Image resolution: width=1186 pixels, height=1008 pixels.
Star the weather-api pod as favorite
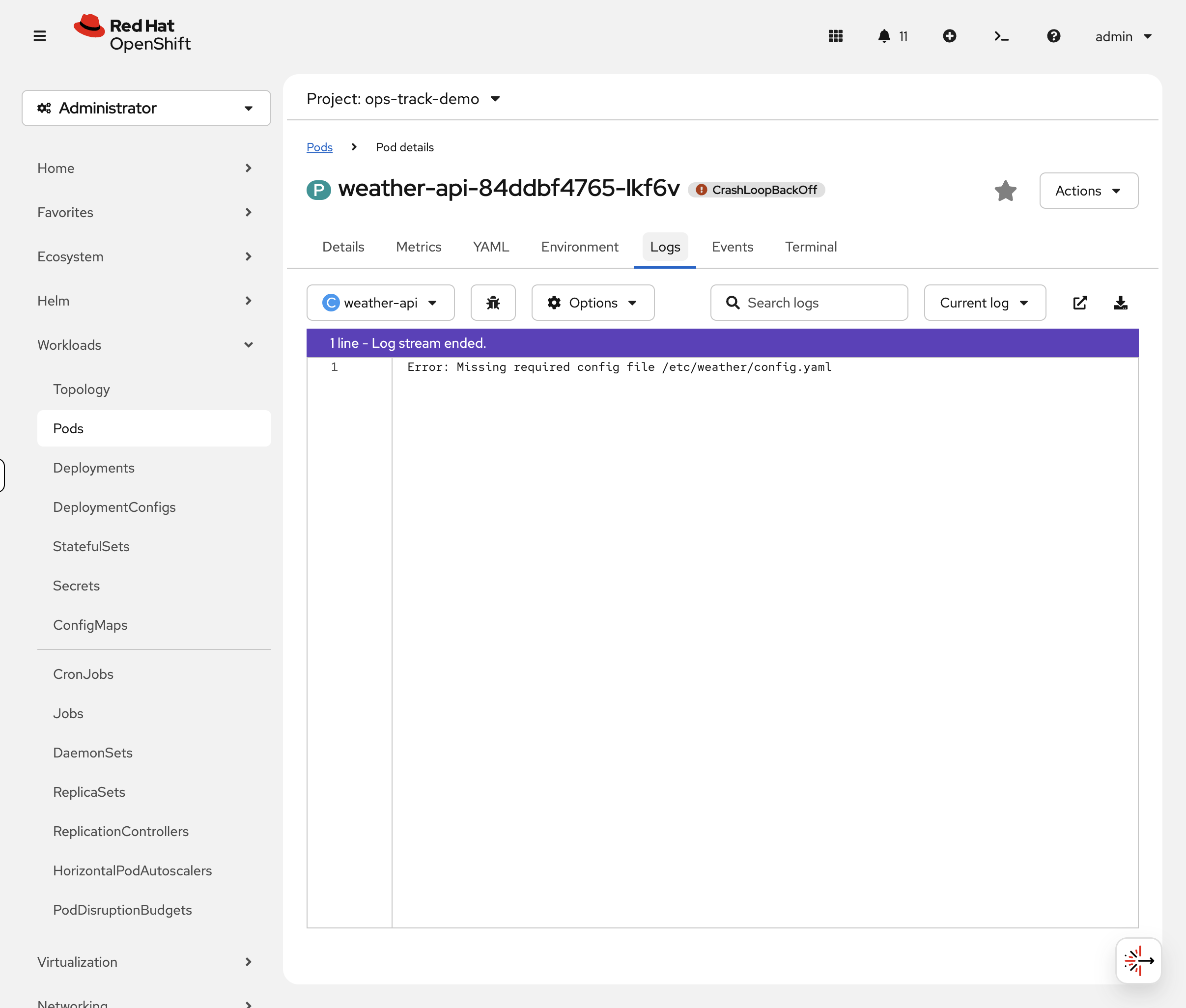(1005, 190)
